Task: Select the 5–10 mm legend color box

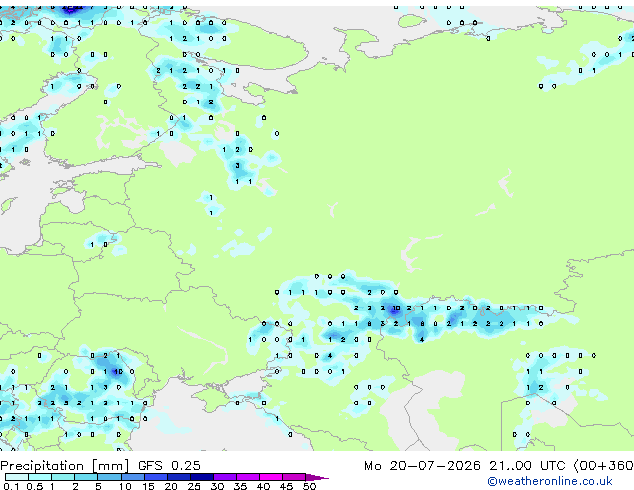Action: (x=109, y=477)
